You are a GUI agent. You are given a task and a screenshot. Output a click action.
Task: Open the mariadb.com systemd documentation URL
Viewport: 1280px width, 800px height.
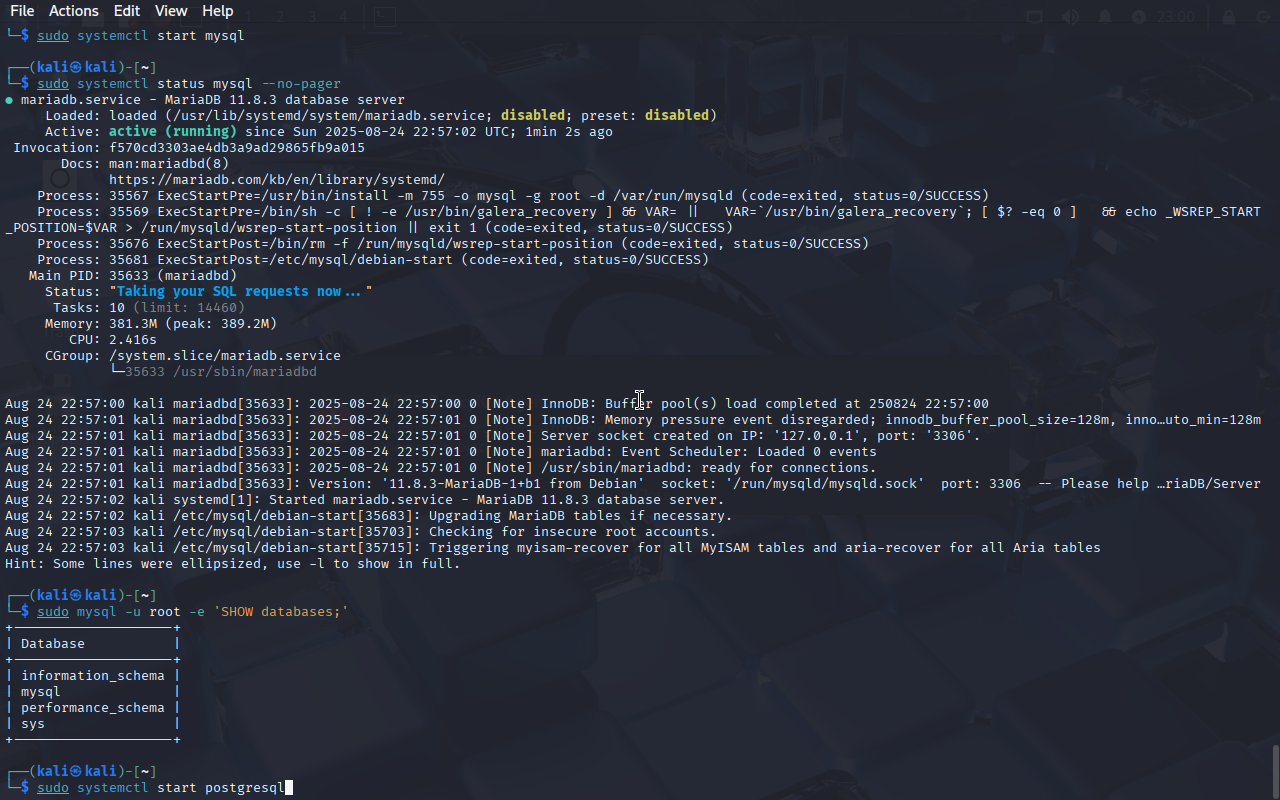(277, 180)
